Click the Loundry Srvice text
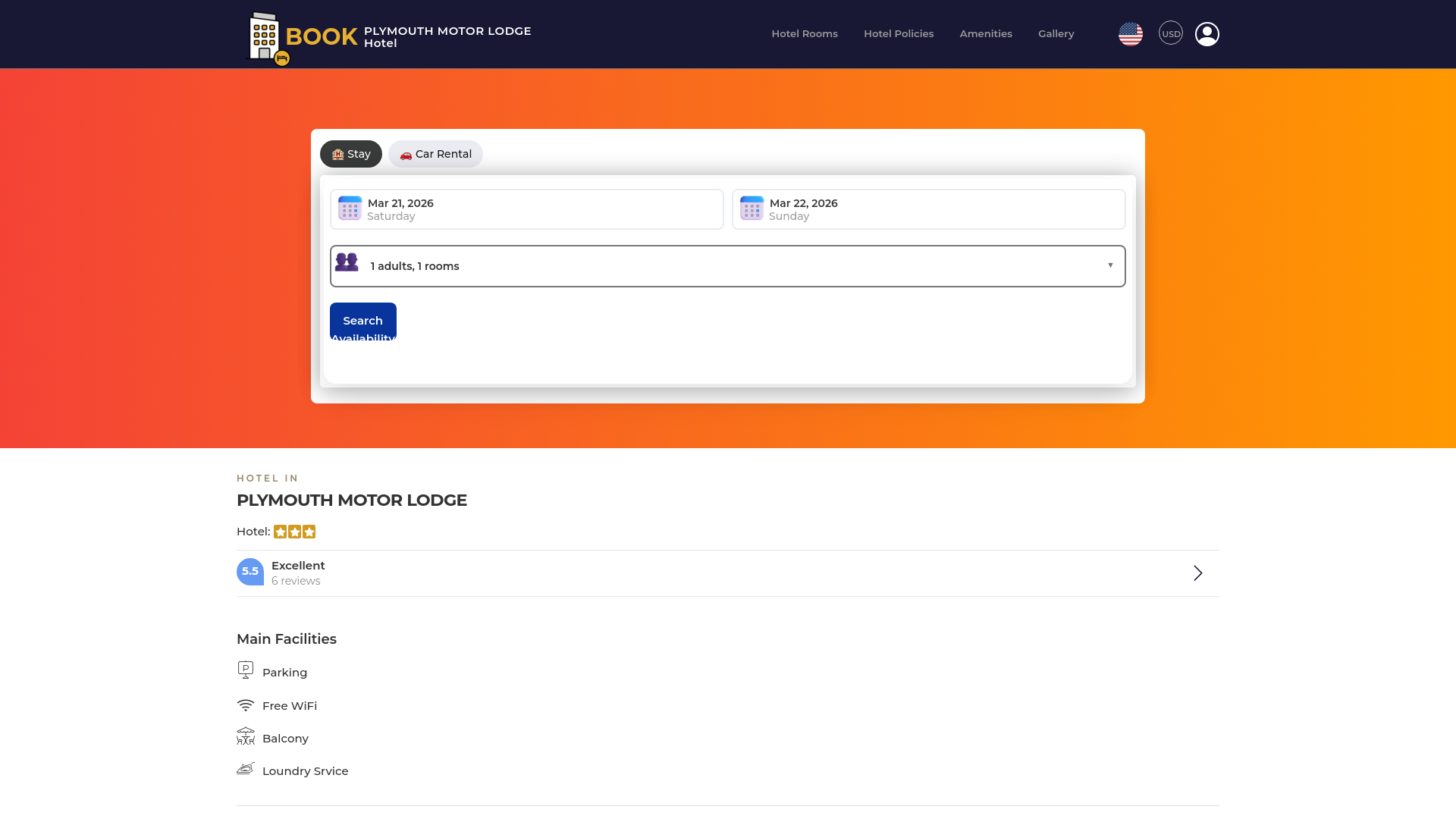Screen dimensions: 1456x819 pos(306,771)
